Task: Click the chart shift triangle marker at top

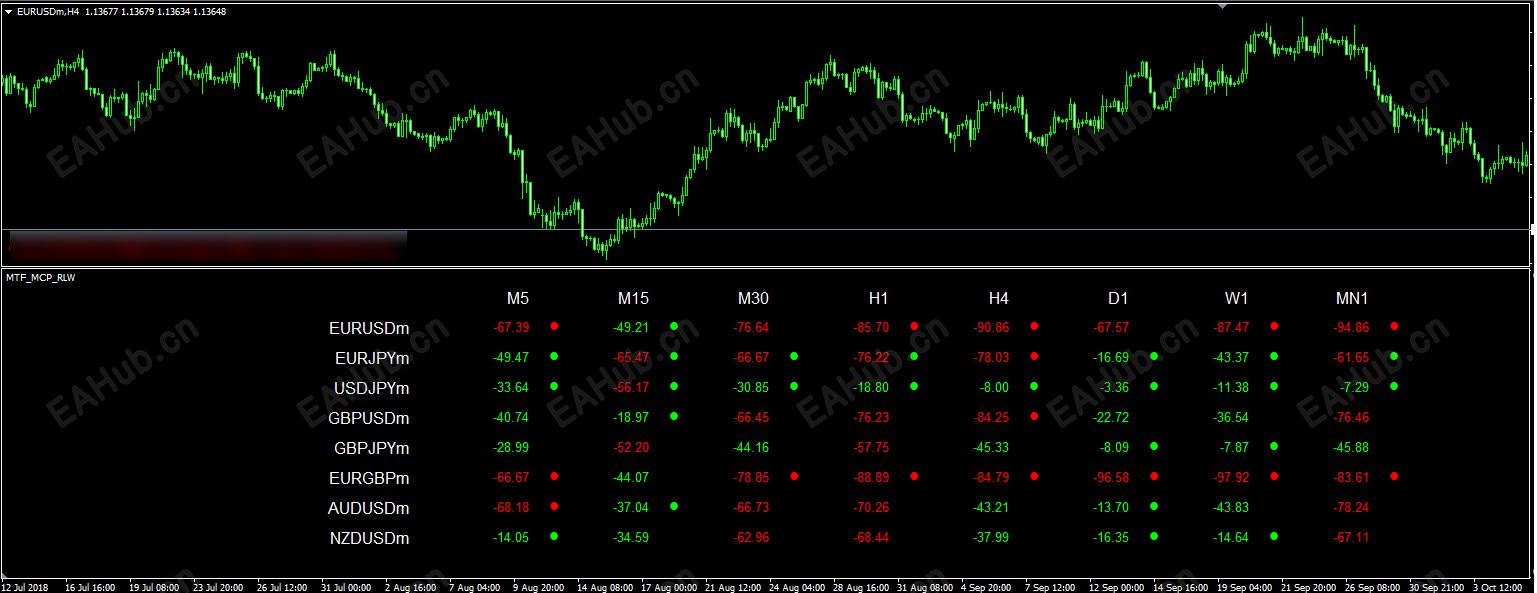Action: click(1221, 5)
